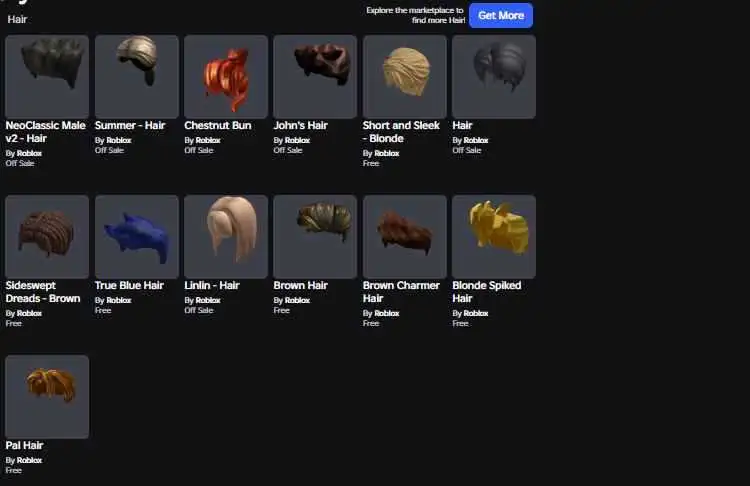Click Roblox creator link under Chestnut Bun
Screen dimensions: 750x486
point(208,140)
